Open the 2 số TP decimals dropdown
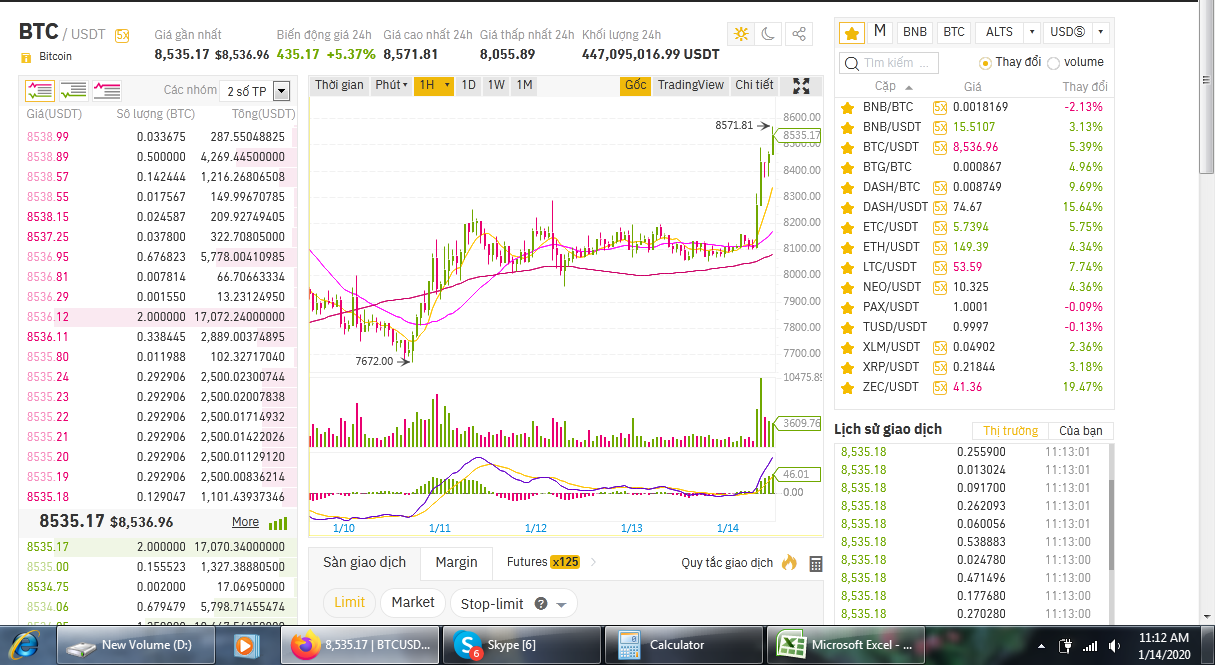 point(256,91)
